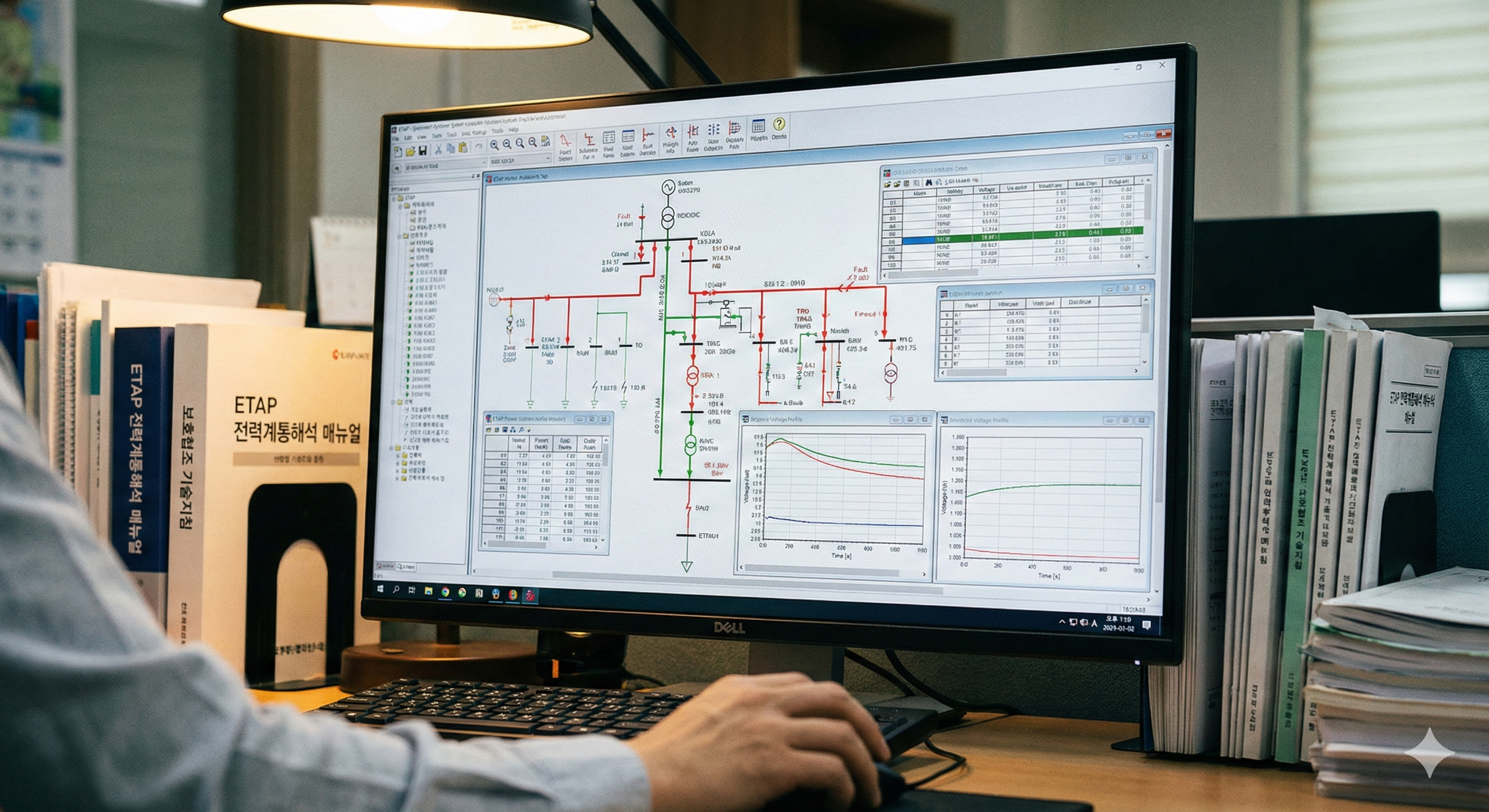The image size is (1489, 812).
Task: Click the clipboard paste icon
Action: click(x=463, y=148)
